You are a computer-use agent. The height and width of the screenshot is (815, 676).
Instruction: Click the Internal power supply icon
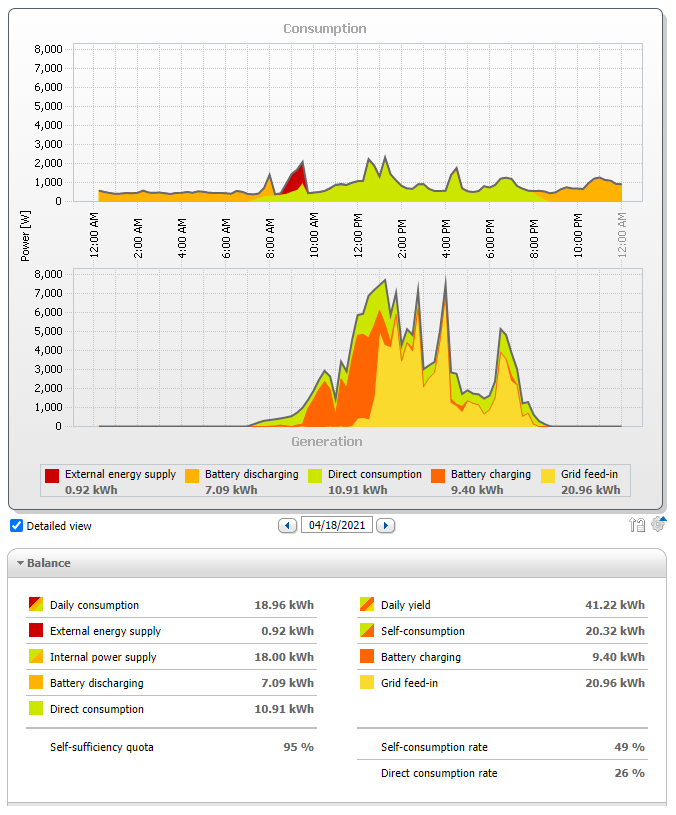pyautogui.click(x=36, y=657)
